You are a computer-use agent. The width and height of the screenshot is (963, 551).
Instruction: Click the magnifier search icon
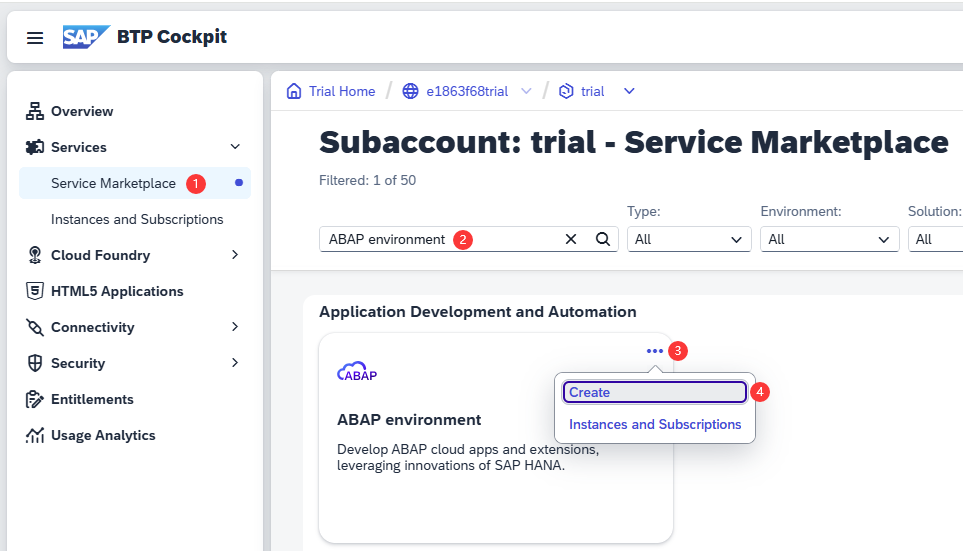coord(602,239)
